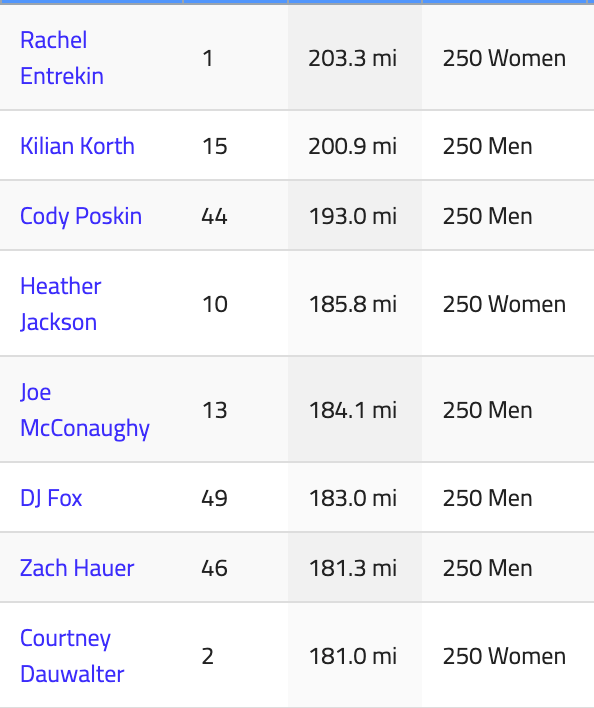Screen dimensions: 594x708
Task: Open Courtney Dauwalter's runner link
Action: [x=72, y=656]
